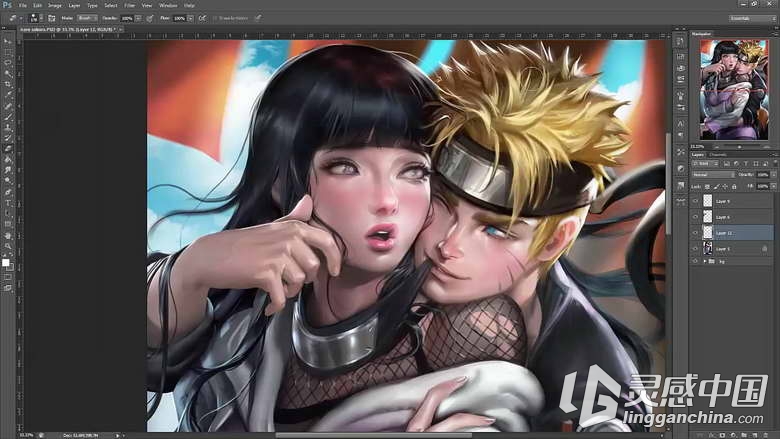
Task: Click the foreground color swatch
Action: (x=5, y=263)
